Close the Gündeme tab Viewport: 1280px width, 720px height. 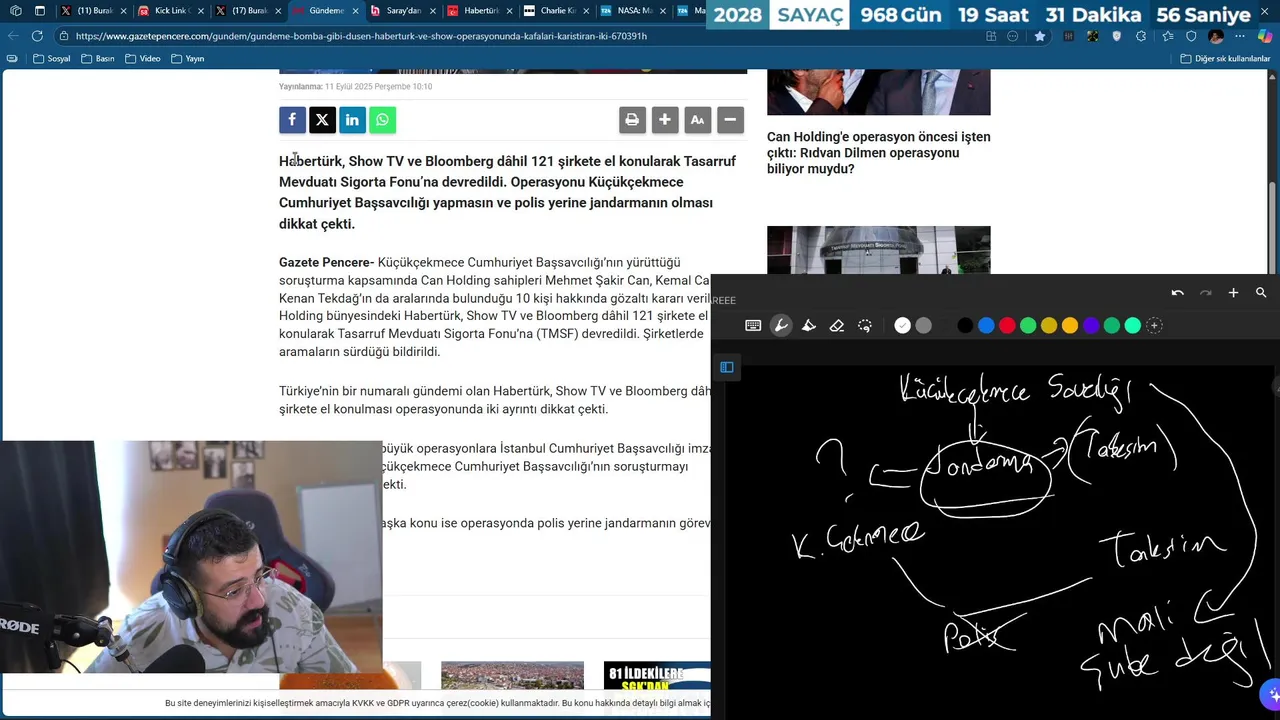pyautogui.click(x=355, y=11)
